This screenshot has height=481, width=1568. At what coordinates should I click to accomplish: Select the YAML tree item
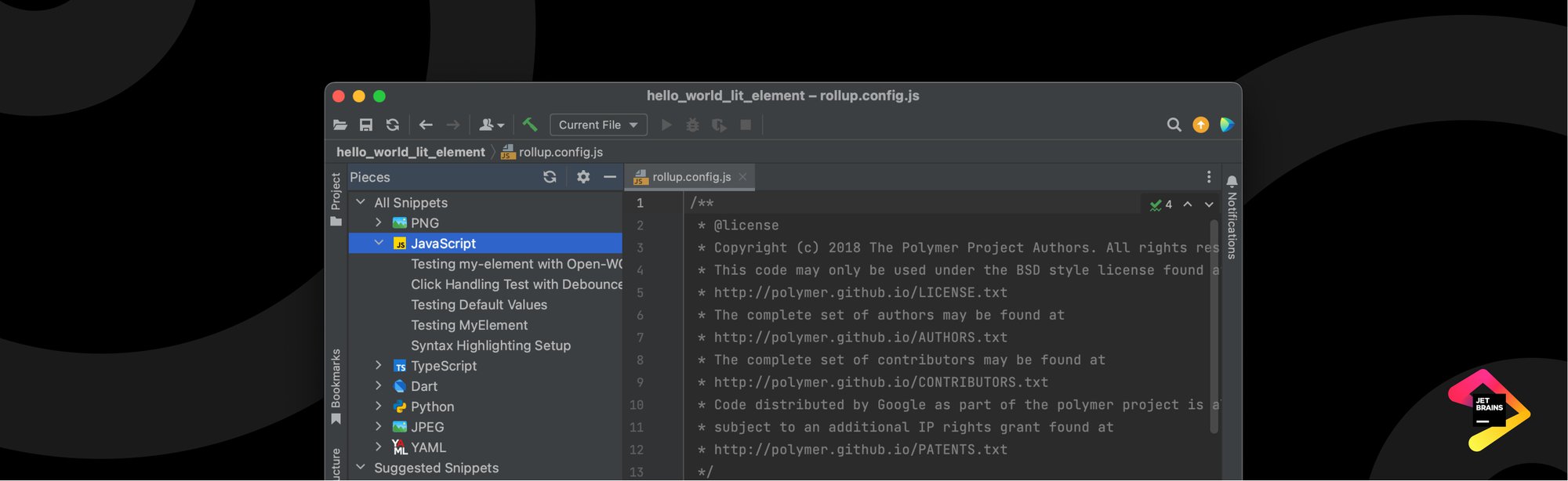(485, 447)
